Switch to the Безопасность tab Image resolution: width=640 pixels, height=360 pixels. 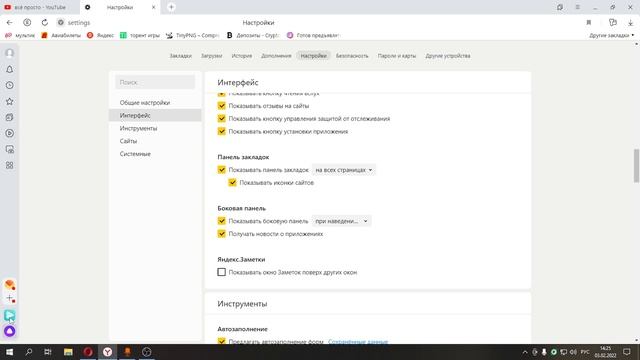[x=352, y=56]
